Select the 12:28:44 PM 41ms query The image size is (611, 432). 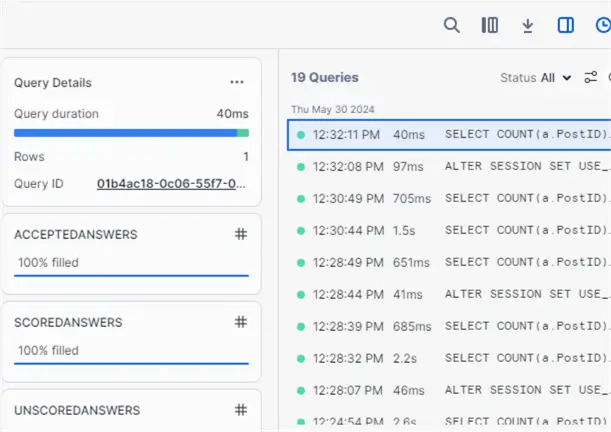pyautogui.click(x=449, y=294)
